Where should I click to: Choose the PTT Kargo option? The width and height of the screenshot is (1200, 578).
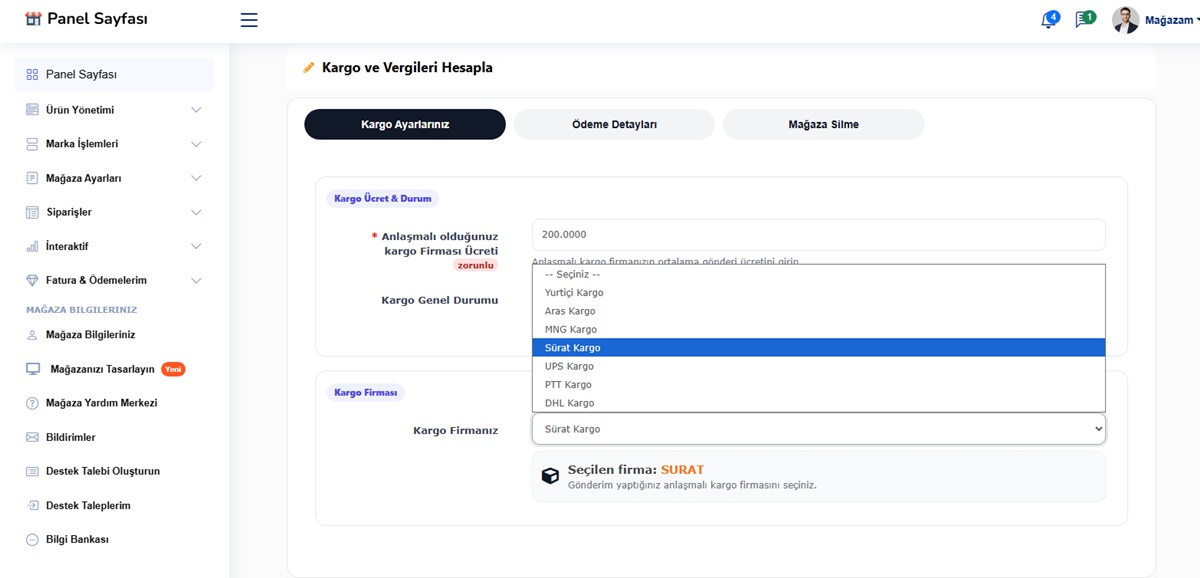pos(568,385)
